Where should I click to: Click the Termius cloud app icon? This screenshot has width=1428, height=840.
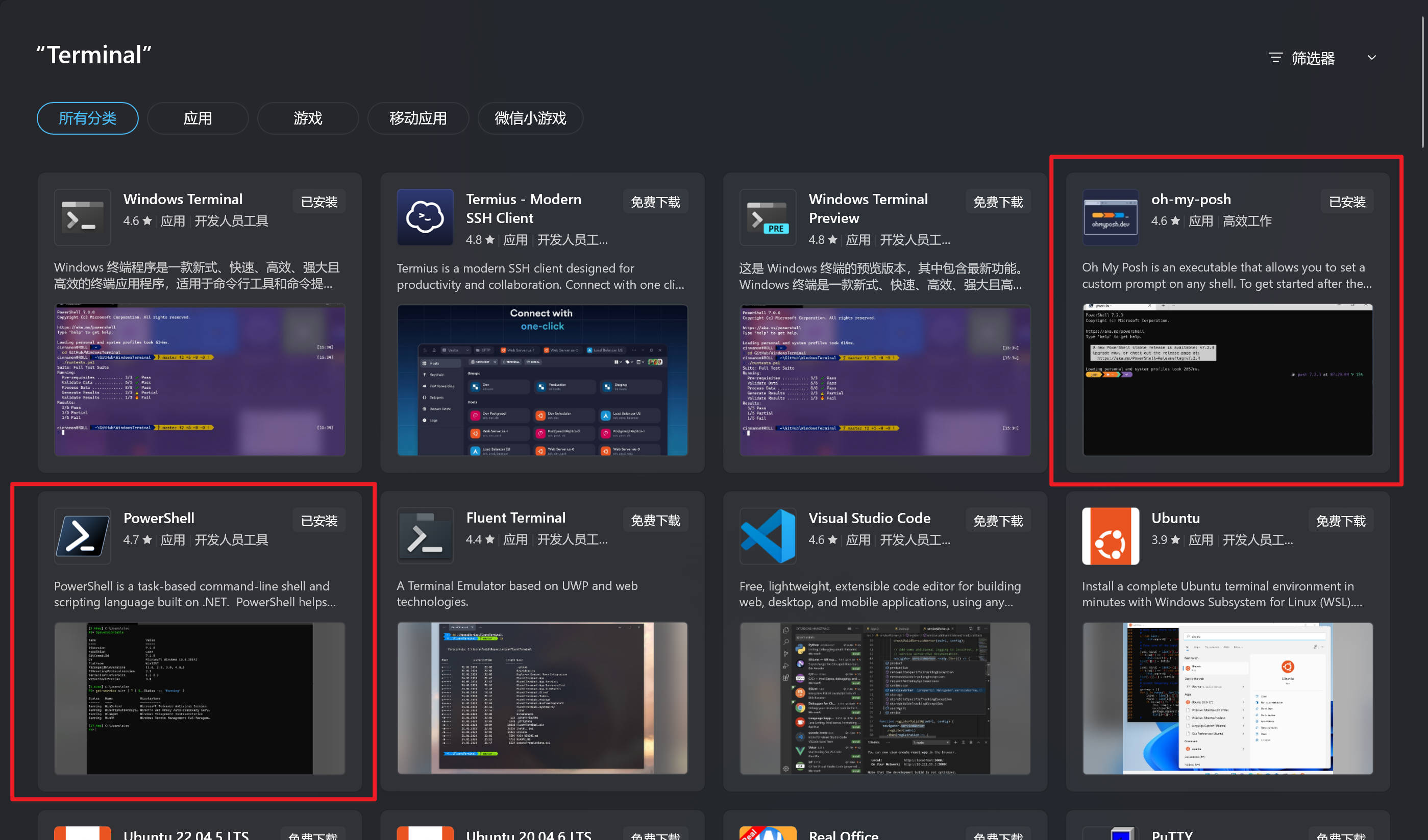[425, 217]
